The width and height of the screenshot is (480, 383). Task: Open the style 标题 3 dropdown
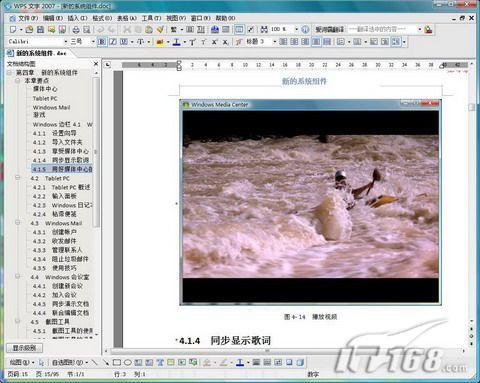[x=275, y=42]
